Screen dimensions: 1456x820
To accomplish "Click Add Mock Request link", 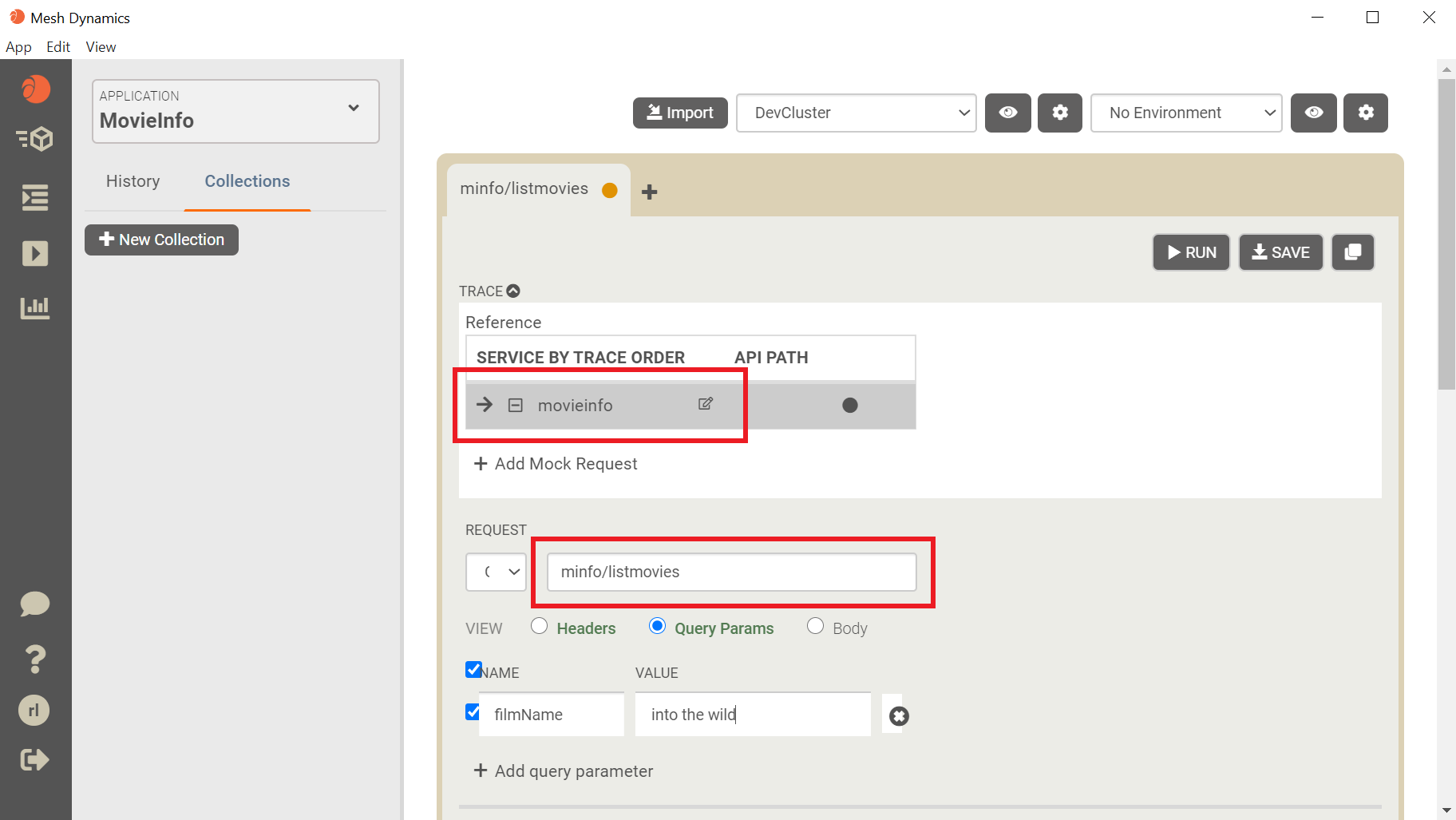I will tap(556, 464).
